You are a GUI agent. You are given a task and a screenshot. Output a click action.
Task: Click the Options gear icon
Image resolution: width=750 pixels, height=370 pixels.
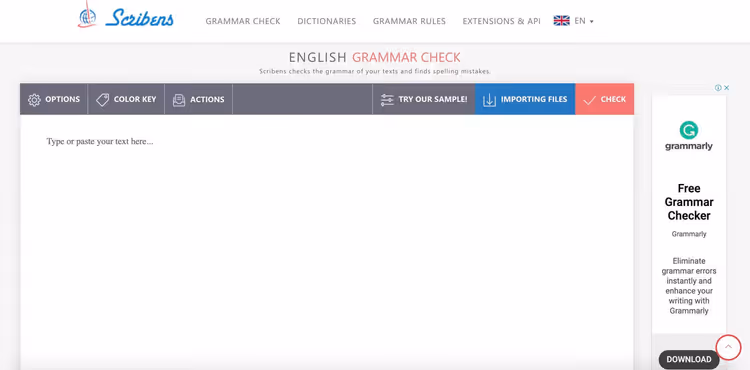tap(34, 100)
